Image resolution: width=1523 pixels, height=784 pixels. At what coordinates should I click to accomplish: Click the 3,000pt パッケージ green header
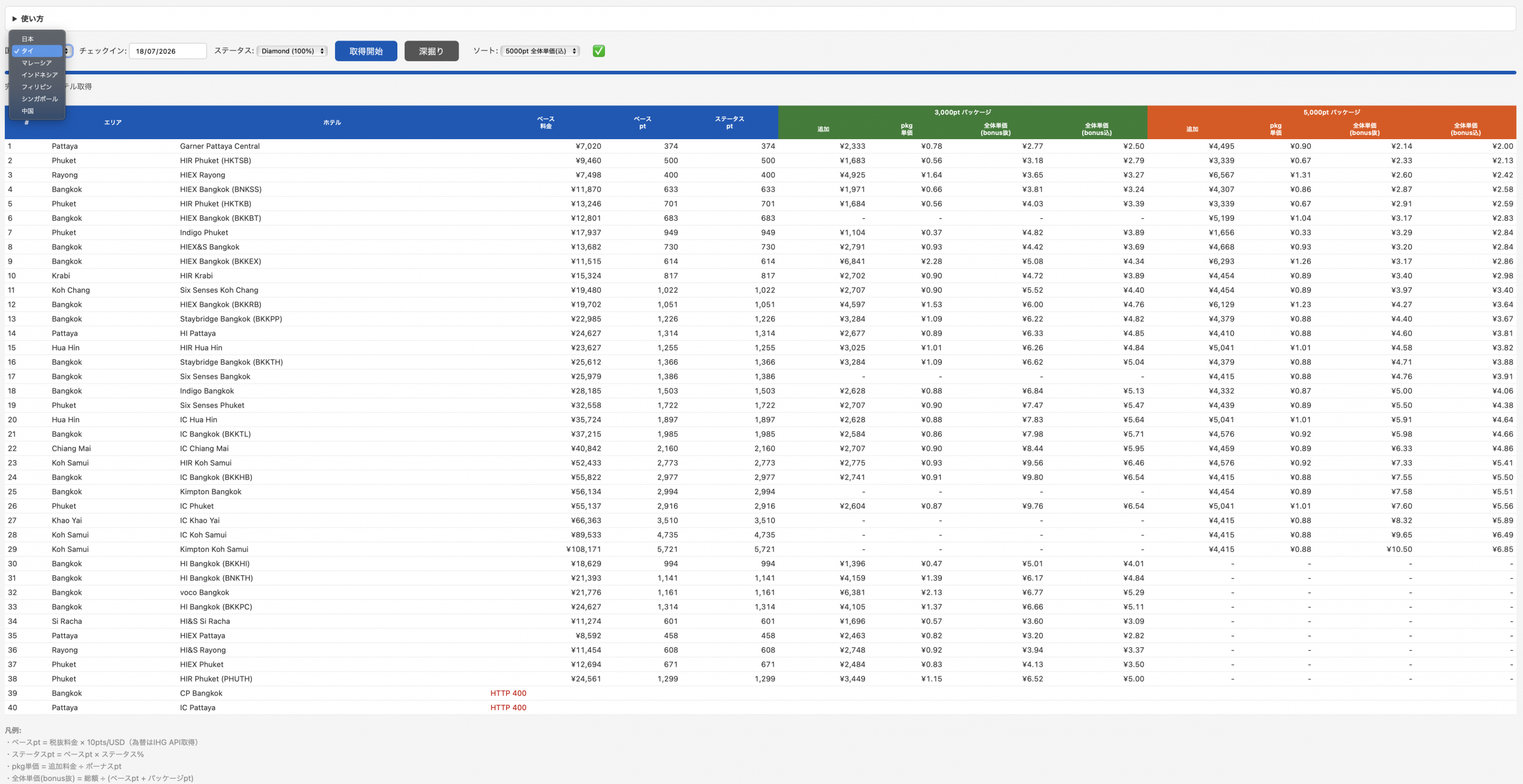point(963,112)
